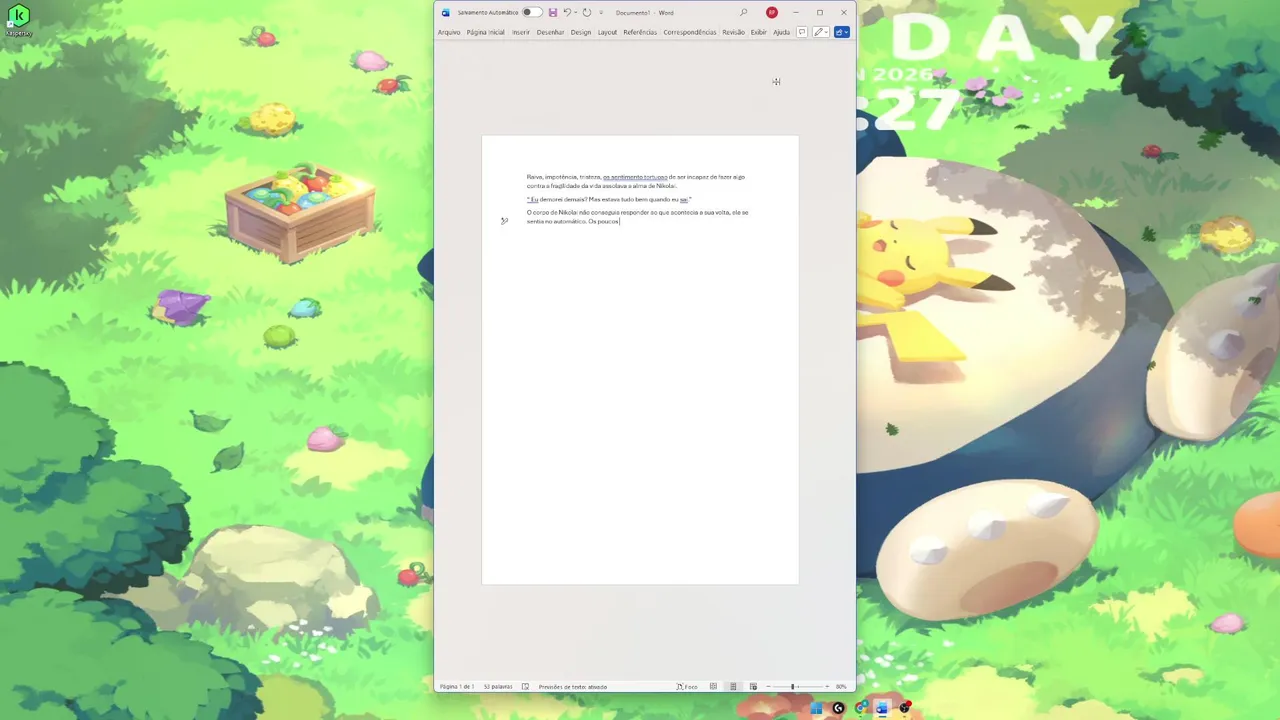Click in the line 'O corpo de Nikolai não conseguia'
This screenshot has width=1280, height=720.
tap(637, 212)
